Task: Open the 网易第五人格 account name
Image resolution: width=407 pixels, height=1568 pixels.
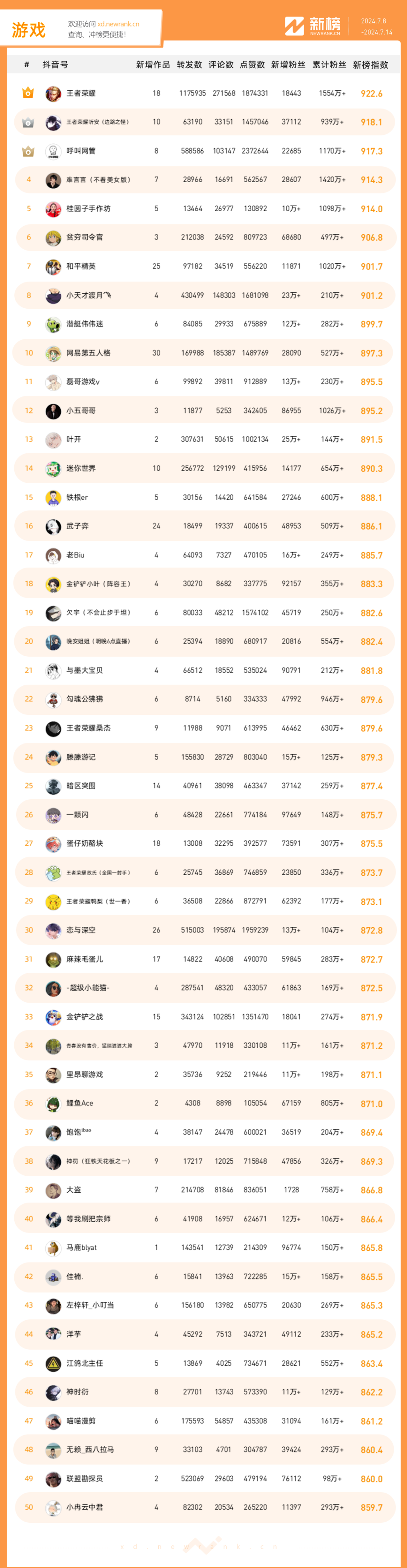Action: pos(88,353)
